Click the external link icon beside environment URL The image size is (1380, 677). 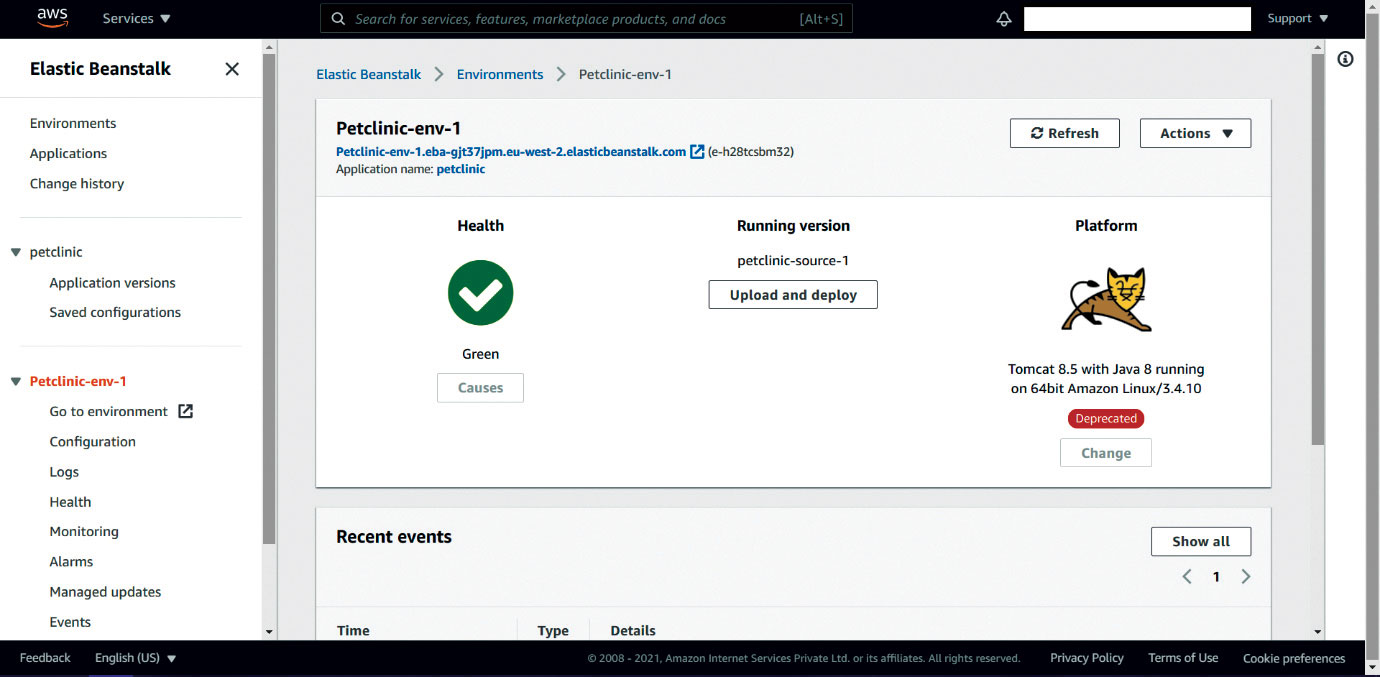coord(697,152)
